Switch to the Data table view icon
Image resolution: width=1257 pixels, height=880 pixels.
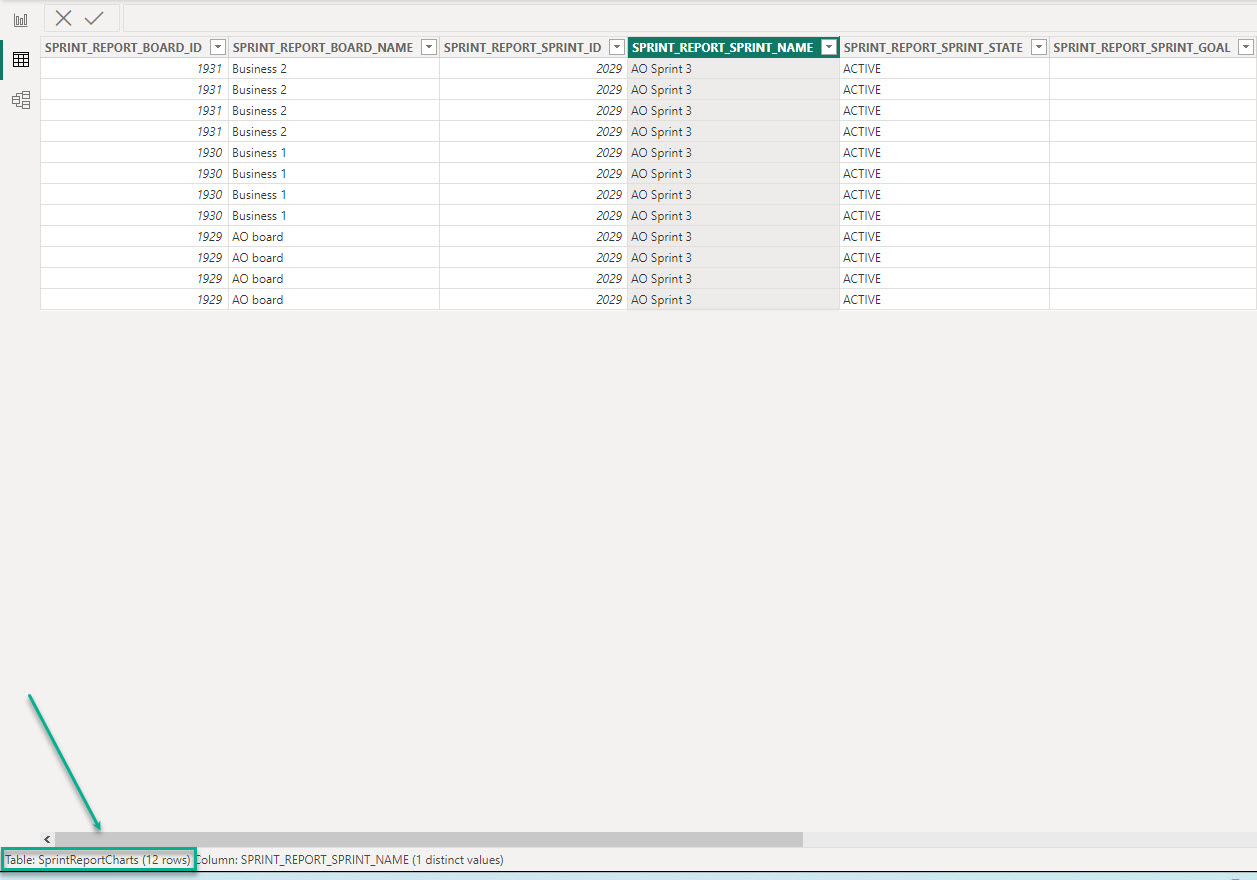click(20, 60)
